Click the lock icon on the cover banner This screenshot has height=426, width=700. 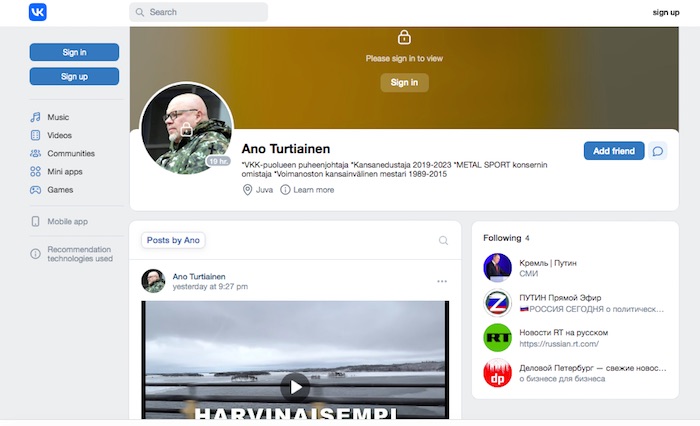[x=404, y=37]
